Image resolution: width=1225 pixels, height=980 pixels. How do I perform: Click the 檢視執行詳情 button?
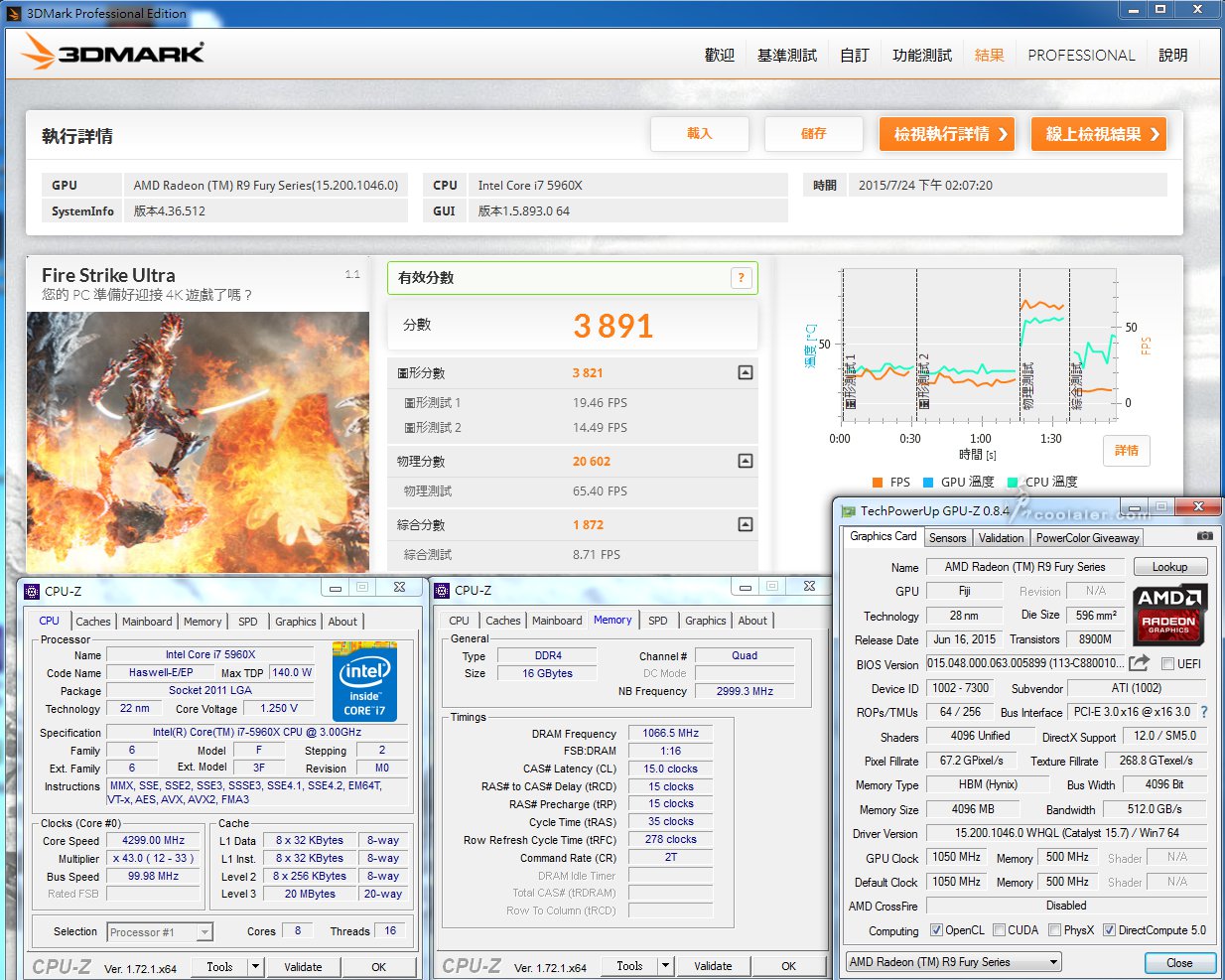point(947,134)
